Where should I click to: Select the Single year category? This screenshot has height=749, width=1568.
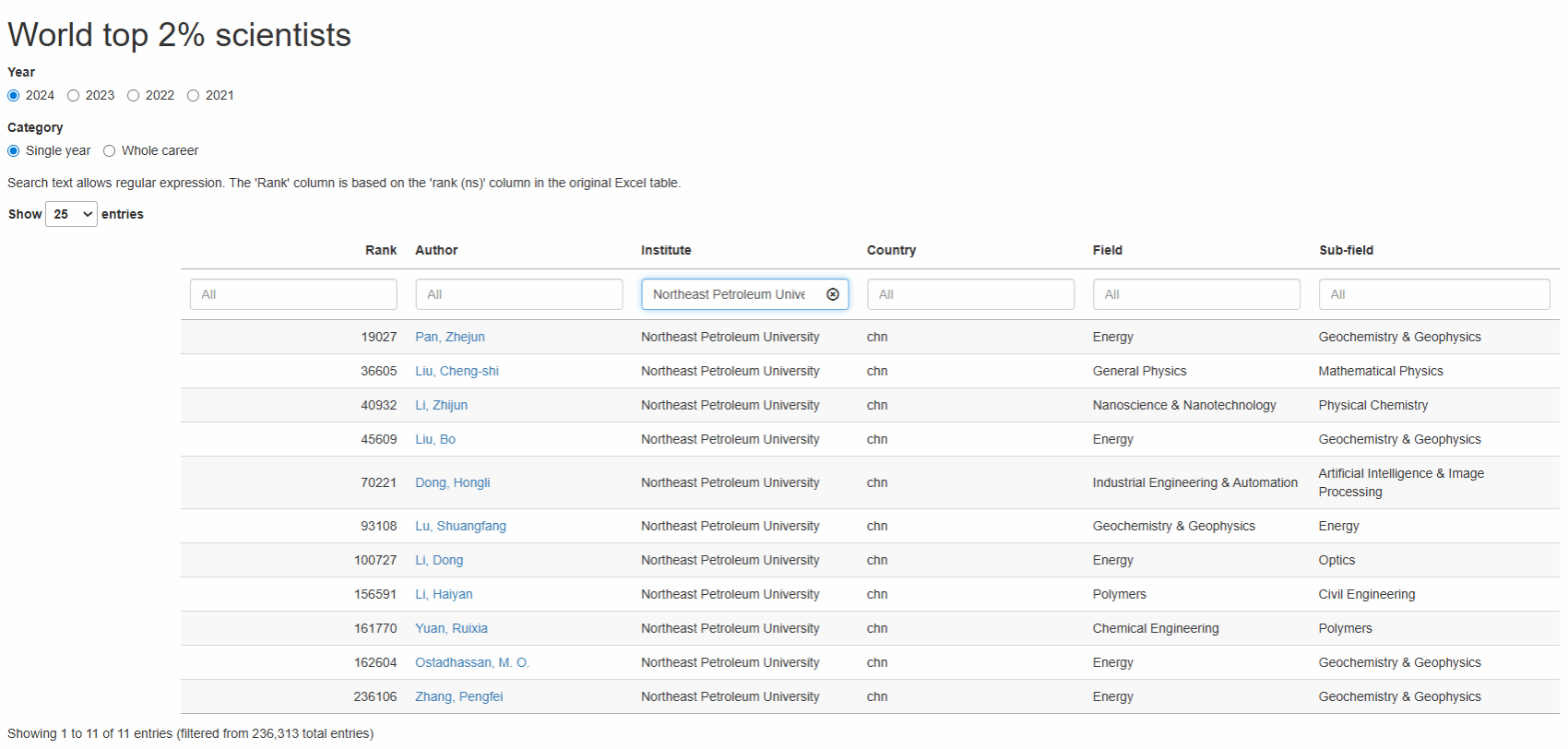click(14, 151)
